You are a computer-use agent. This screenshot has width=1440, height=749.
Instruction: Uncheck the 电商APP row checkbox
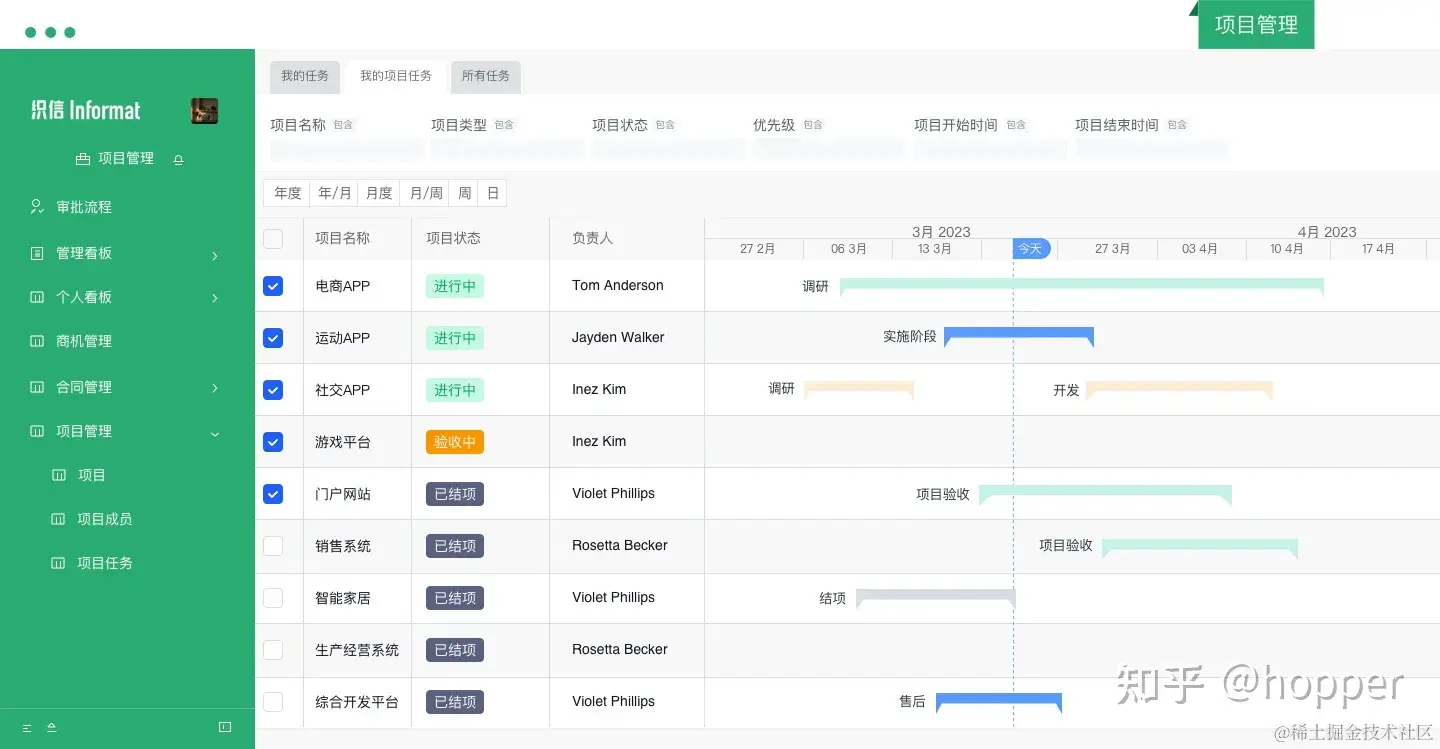(x=273, y=286)
